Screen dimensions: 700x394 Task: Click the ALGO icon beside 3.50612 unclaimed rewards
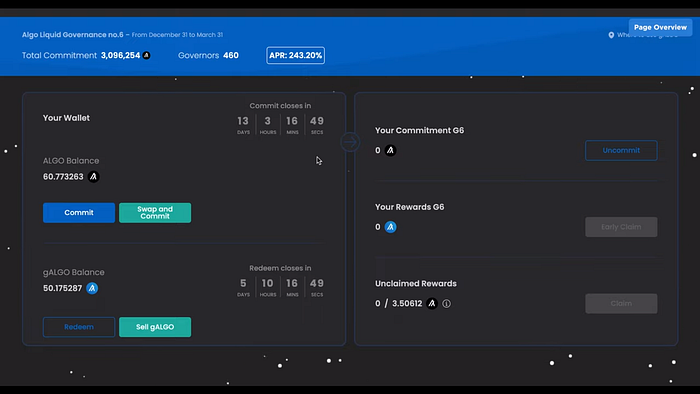point(432,303)
